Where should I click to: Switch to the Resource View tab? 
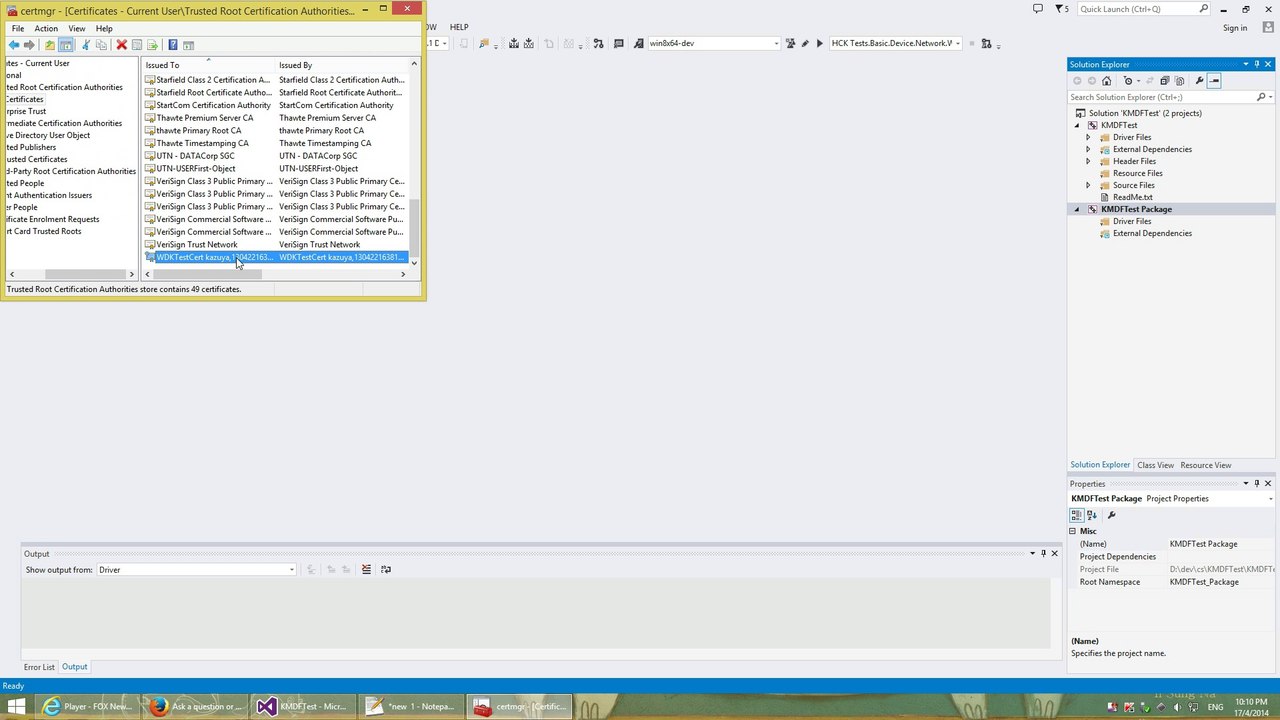[1206, 465]
